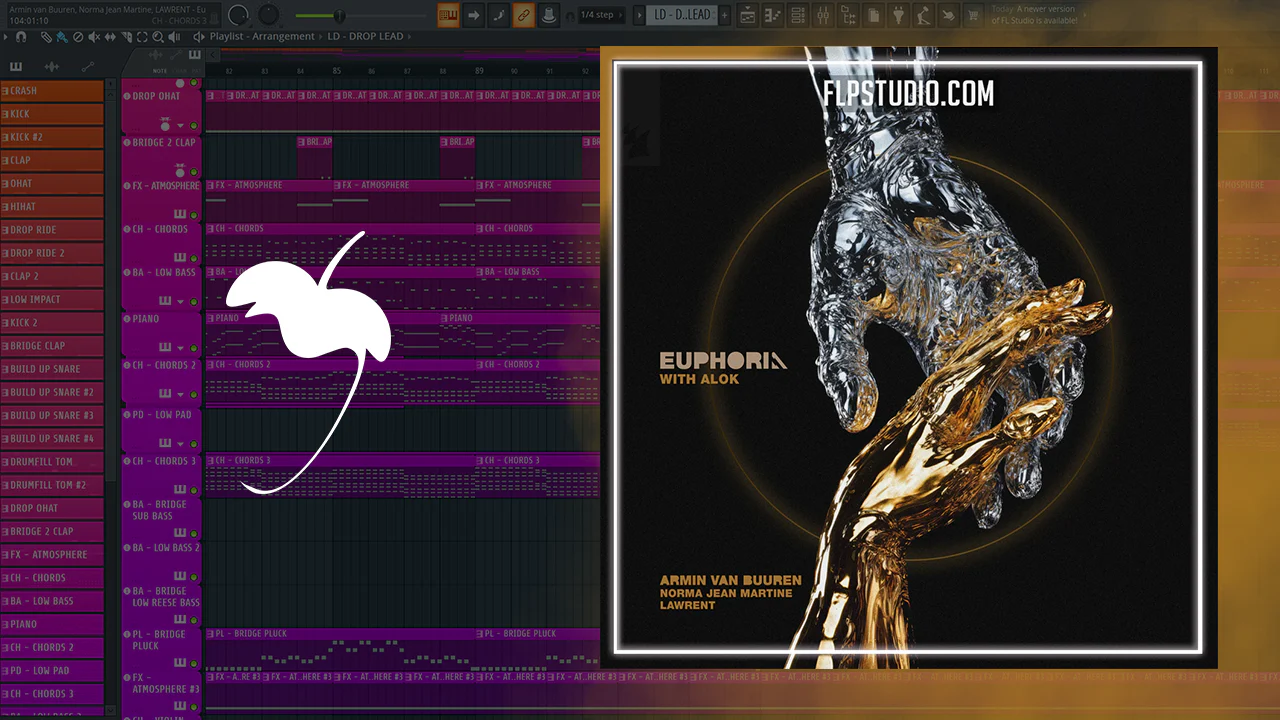Select the pencil draw tool in playlist toolbar

point(47,37)
